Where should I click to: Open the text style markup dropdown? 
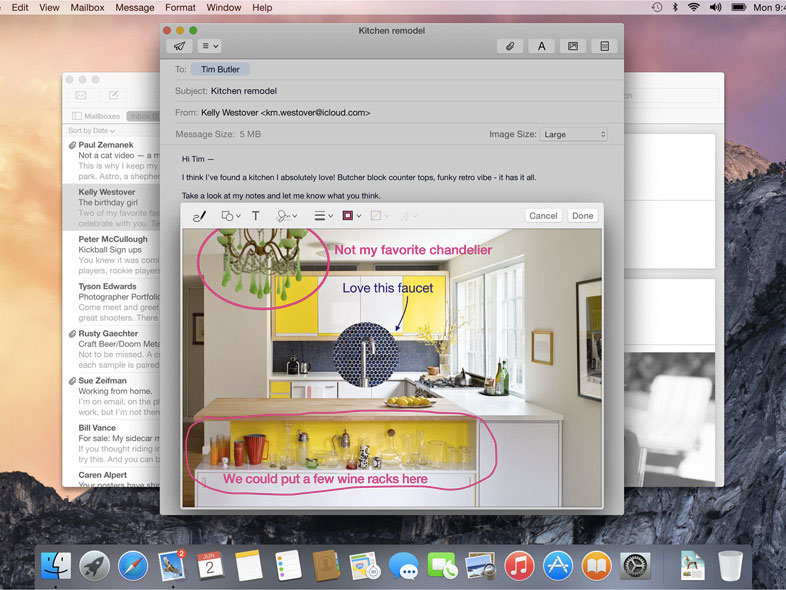coord(409,216)
